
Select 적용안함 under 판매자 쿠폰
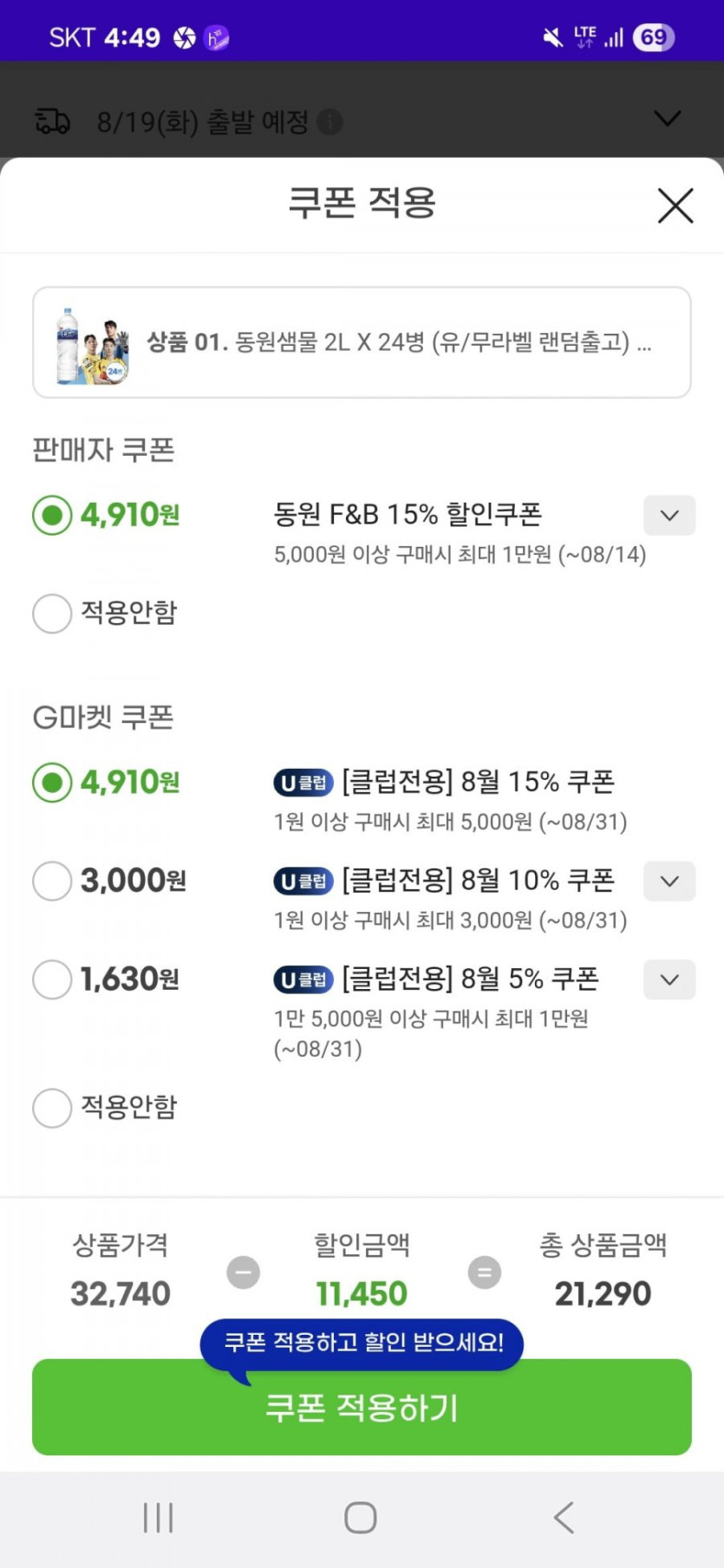(x=52, y=614)
